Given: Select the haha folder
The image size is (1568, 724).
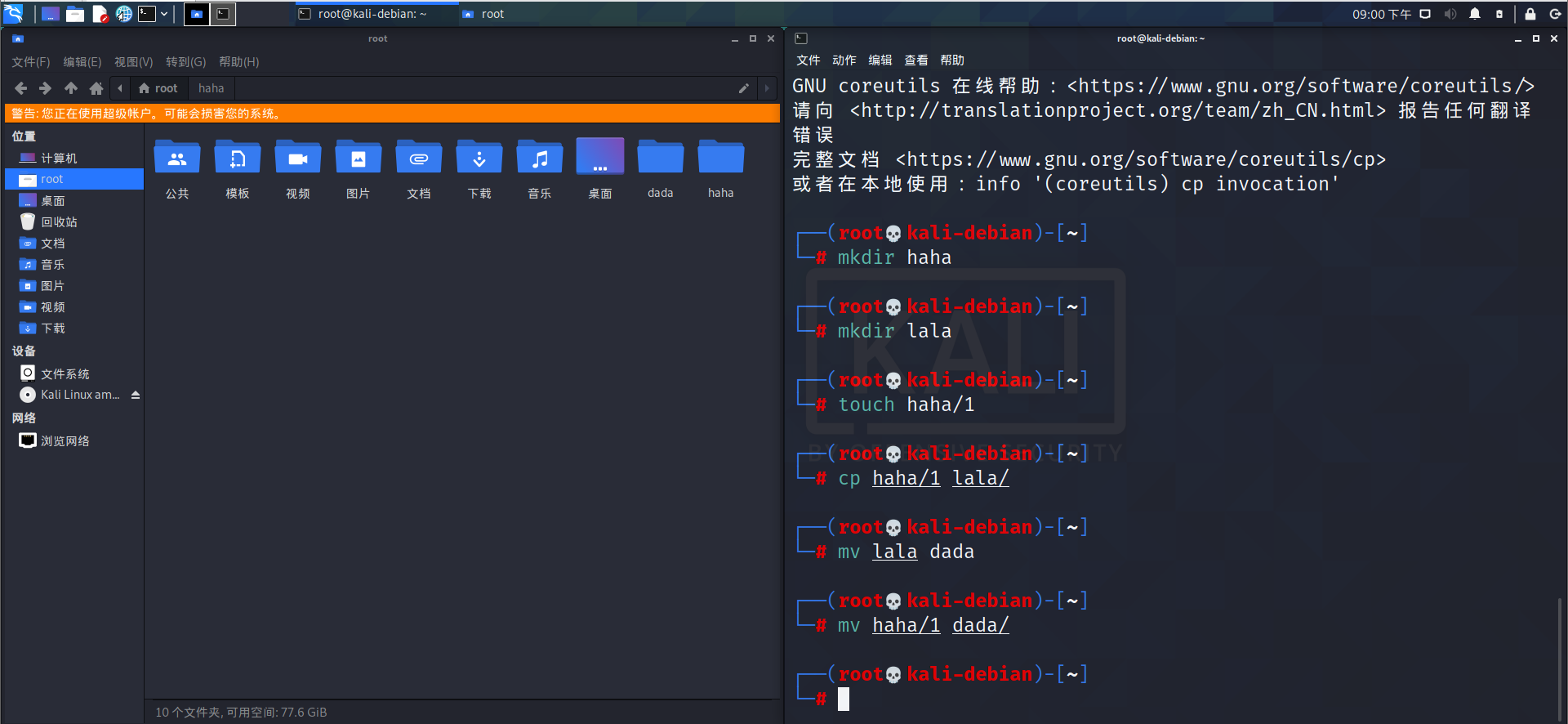Looking at the screenshot, I should (x=721, y=169).
